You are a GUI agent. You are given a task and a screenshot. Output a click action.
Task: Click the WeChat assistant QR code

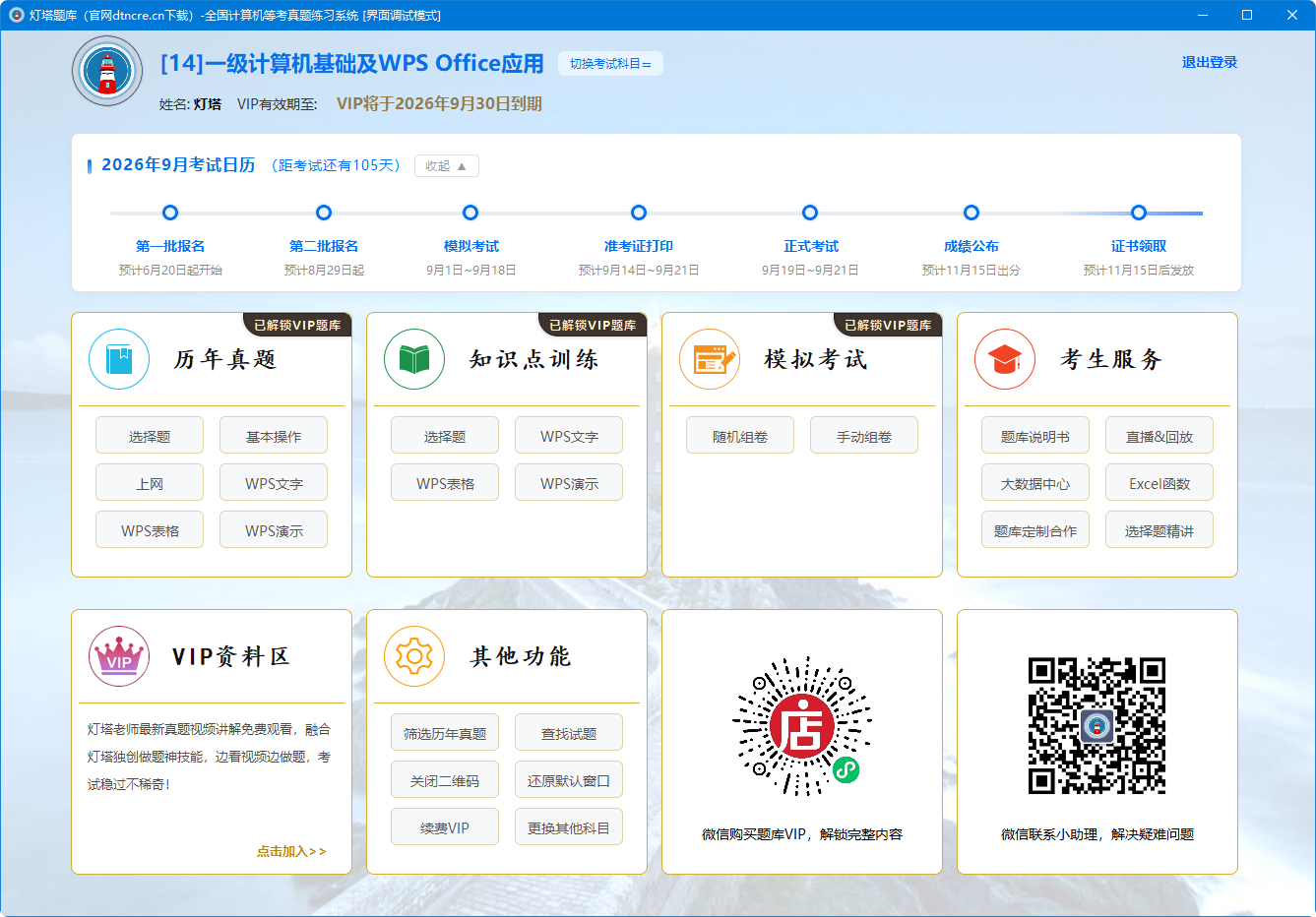pyautogui.click(x=1097, y=726)
